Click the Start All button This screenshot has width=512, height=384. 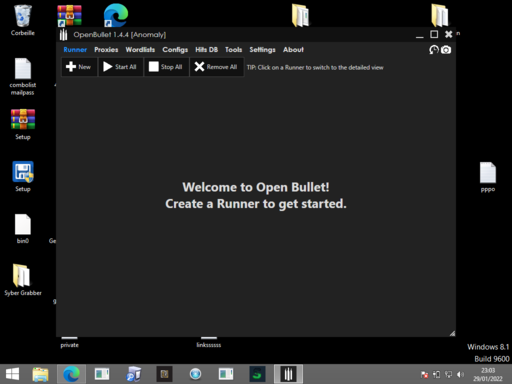[x=121, y=67]
